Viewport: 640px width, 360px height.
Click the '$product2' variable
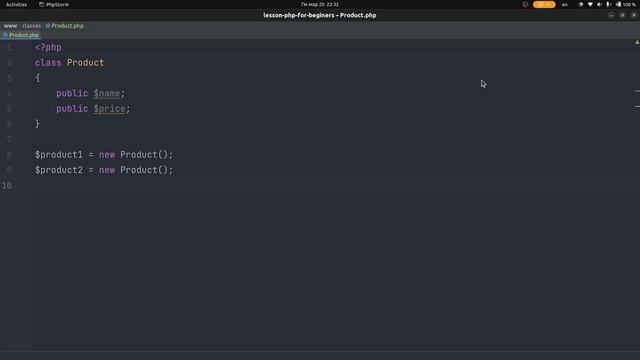click(x=59, y=170)
